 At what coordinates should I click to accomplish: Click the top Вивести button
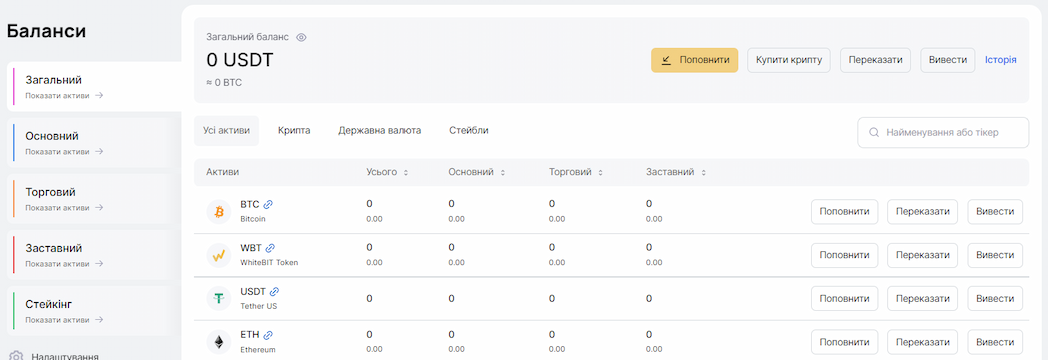[x=948, y=59]
